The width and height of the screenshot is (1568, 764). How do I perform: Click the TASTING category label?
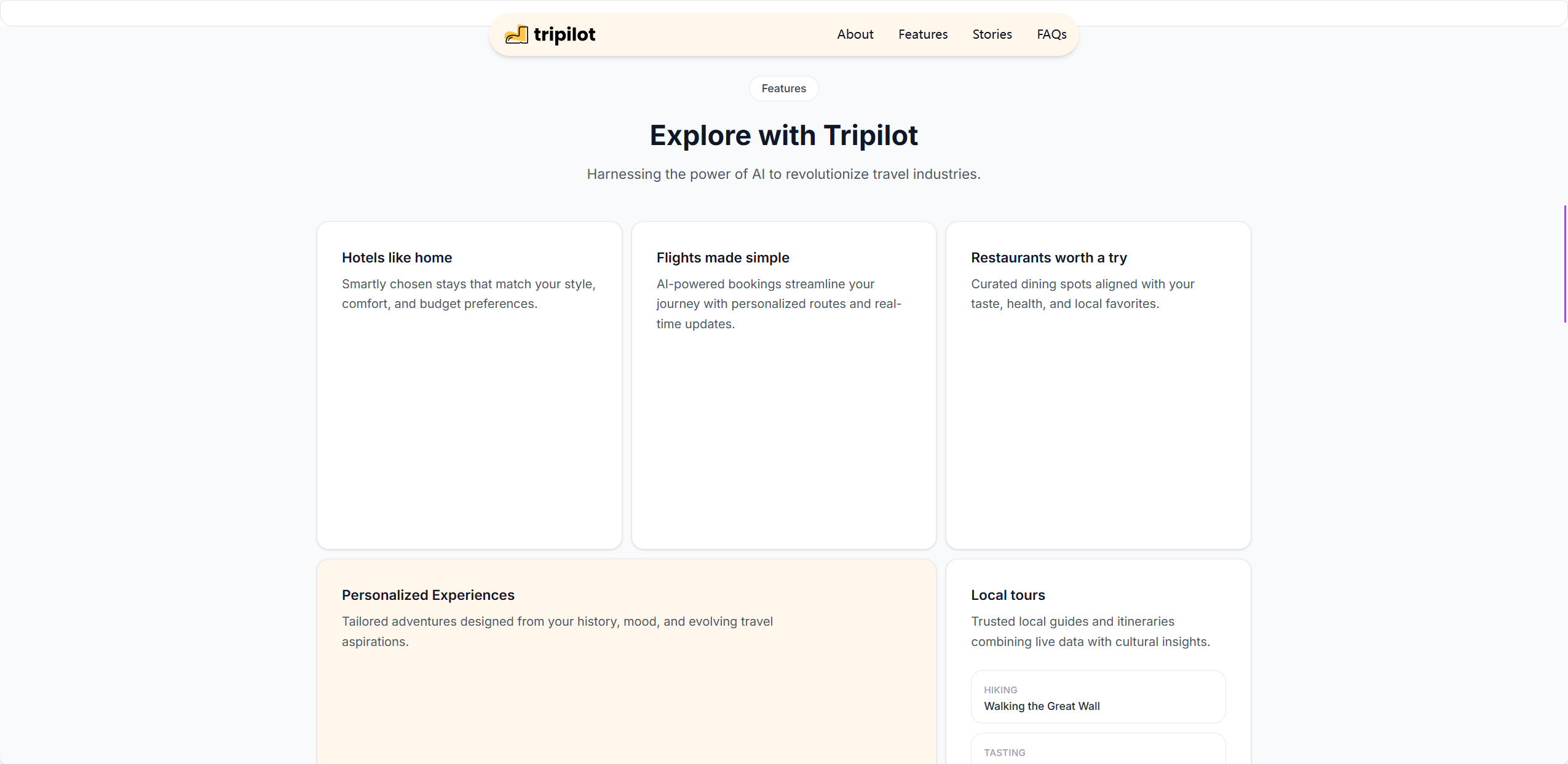pyautogui.click(x=1004, y=752)
